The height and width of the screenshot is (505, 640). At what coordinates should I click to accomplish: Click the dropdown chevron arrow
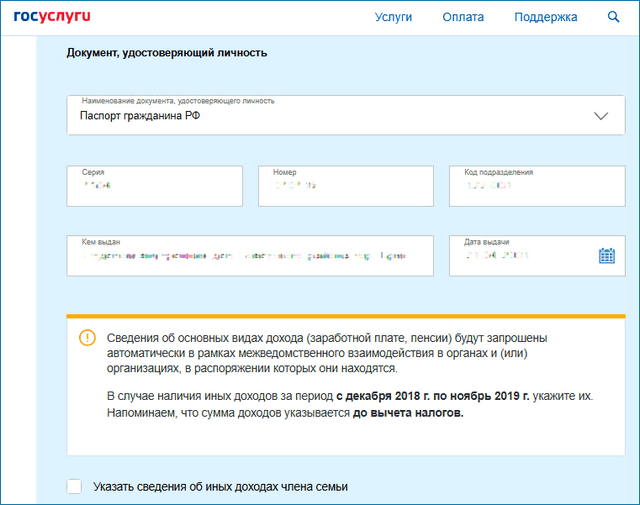[601, 116]
